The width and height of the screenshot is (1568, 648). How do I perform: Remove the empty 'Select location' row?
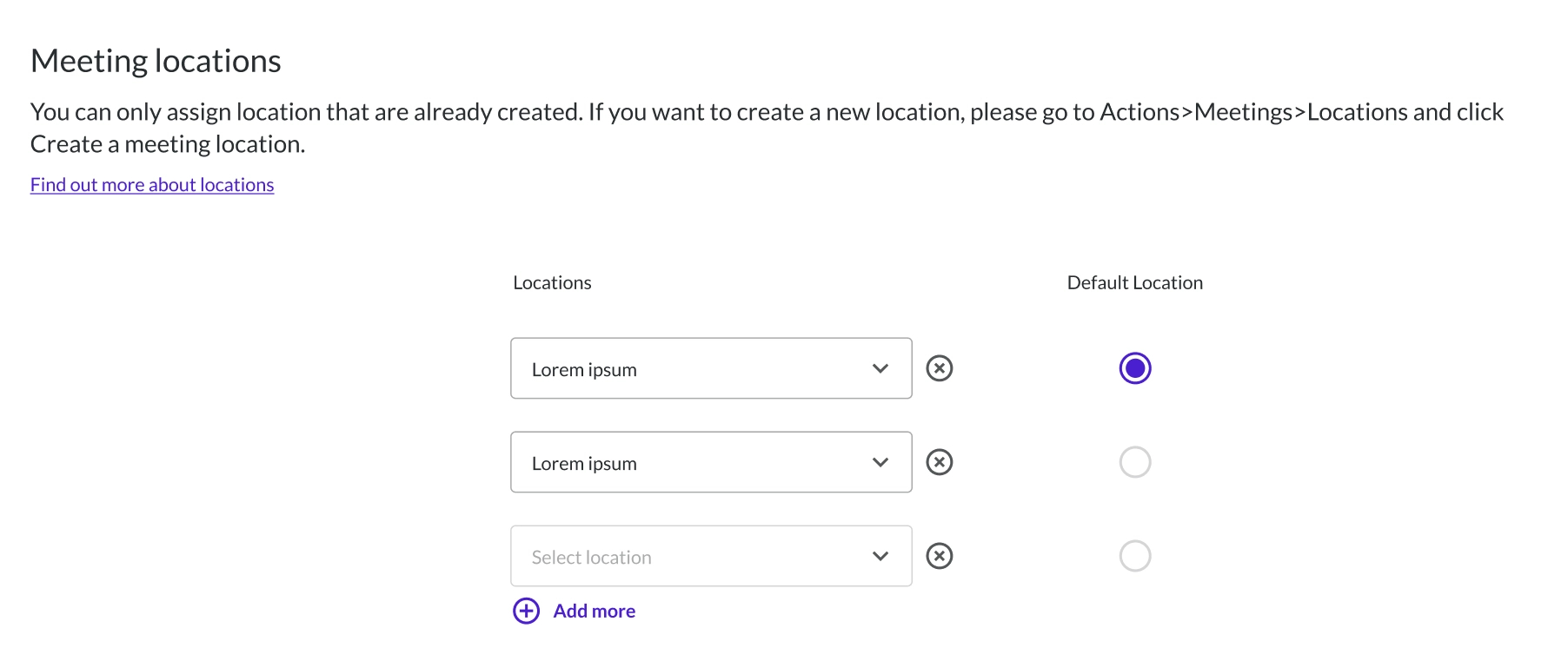point(940,556)
